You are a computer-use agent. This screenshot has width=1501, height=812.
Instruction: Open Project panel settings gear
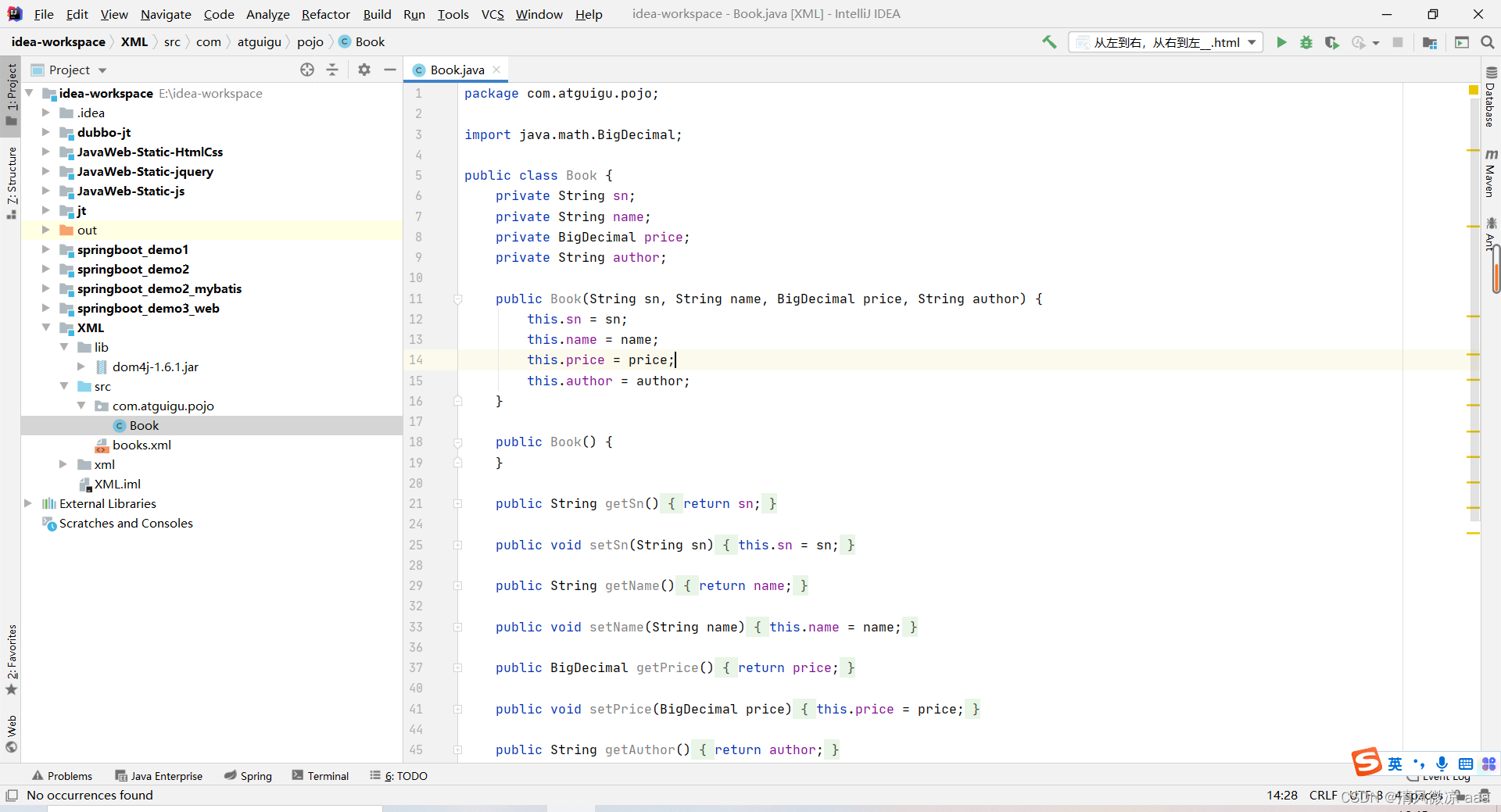point(364,70)
